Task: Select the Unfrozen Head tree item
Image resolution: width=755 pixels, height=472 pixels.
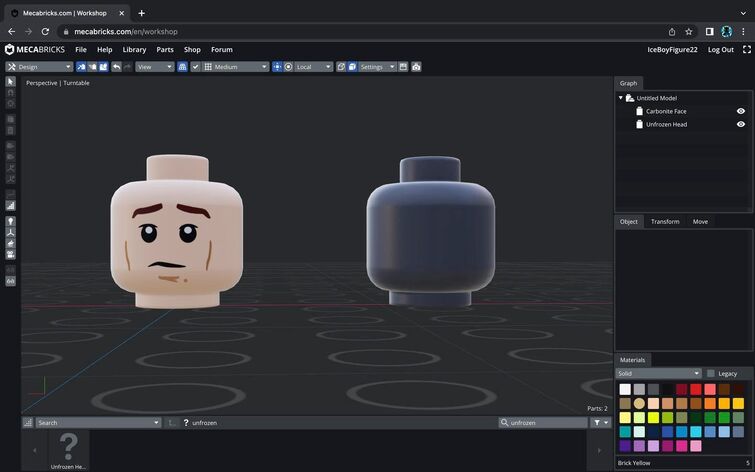Action: 666,124
